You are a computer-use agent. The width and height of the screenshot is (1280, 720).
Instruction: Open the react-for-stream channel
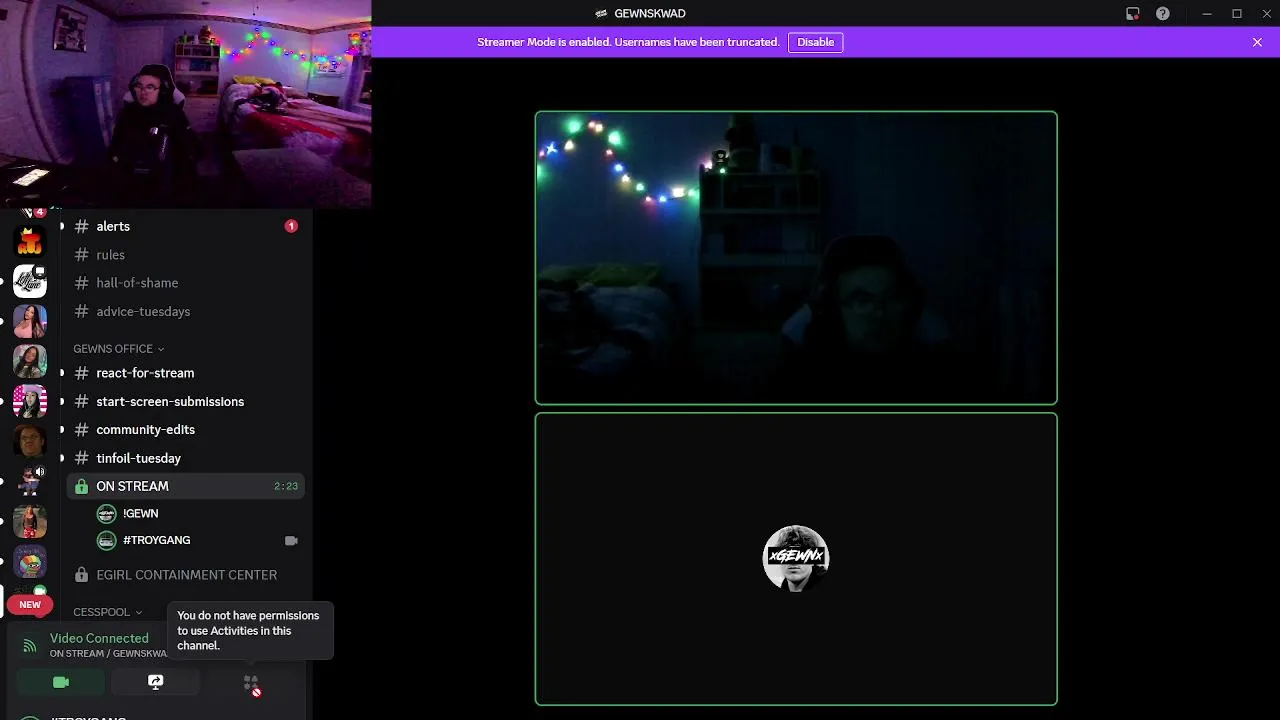pos(186,373)
